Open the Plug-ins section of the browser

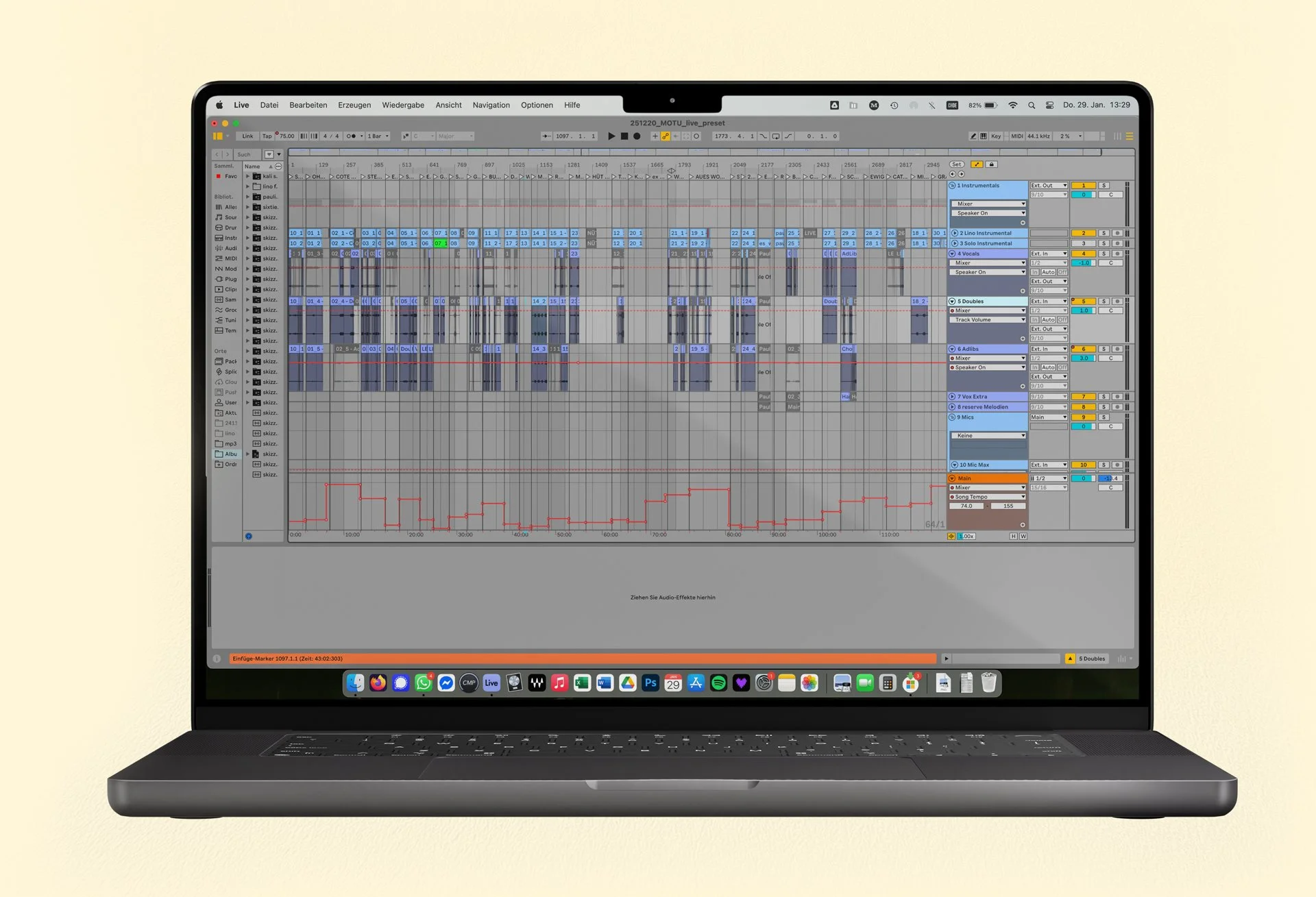(x=226, y=279)
